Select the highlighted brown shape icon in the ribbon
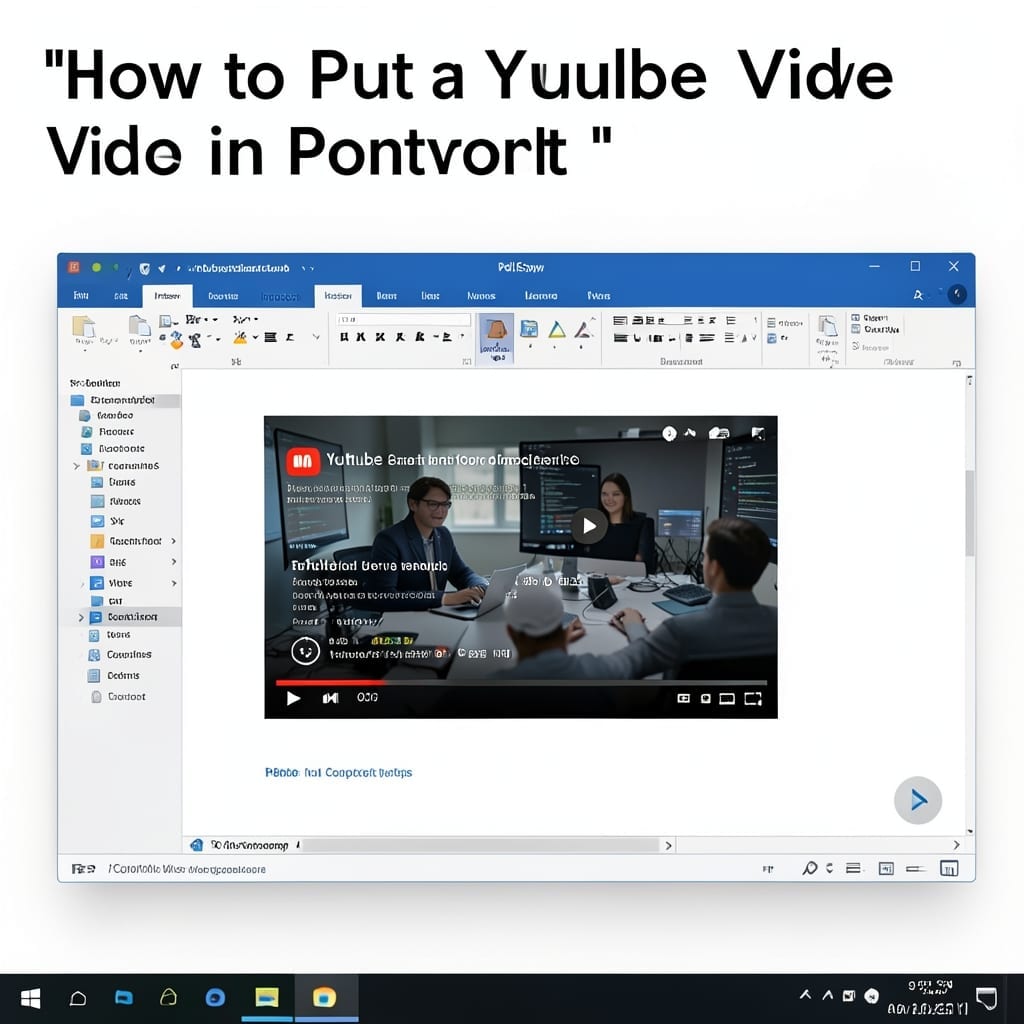Image resolution: width=1024 pixels, height=1024 pixels. 496,338
